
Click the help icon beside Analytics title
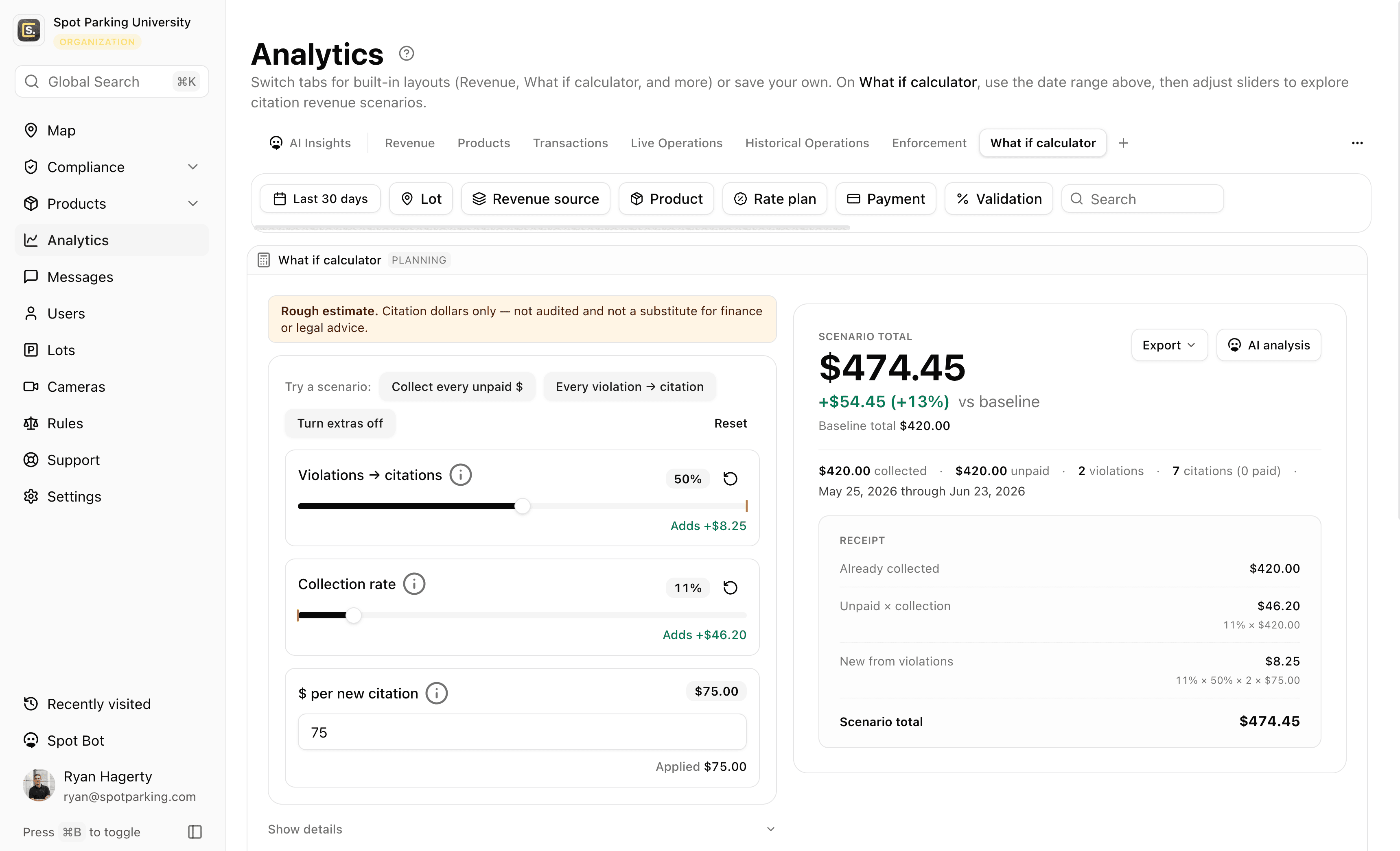406,53
